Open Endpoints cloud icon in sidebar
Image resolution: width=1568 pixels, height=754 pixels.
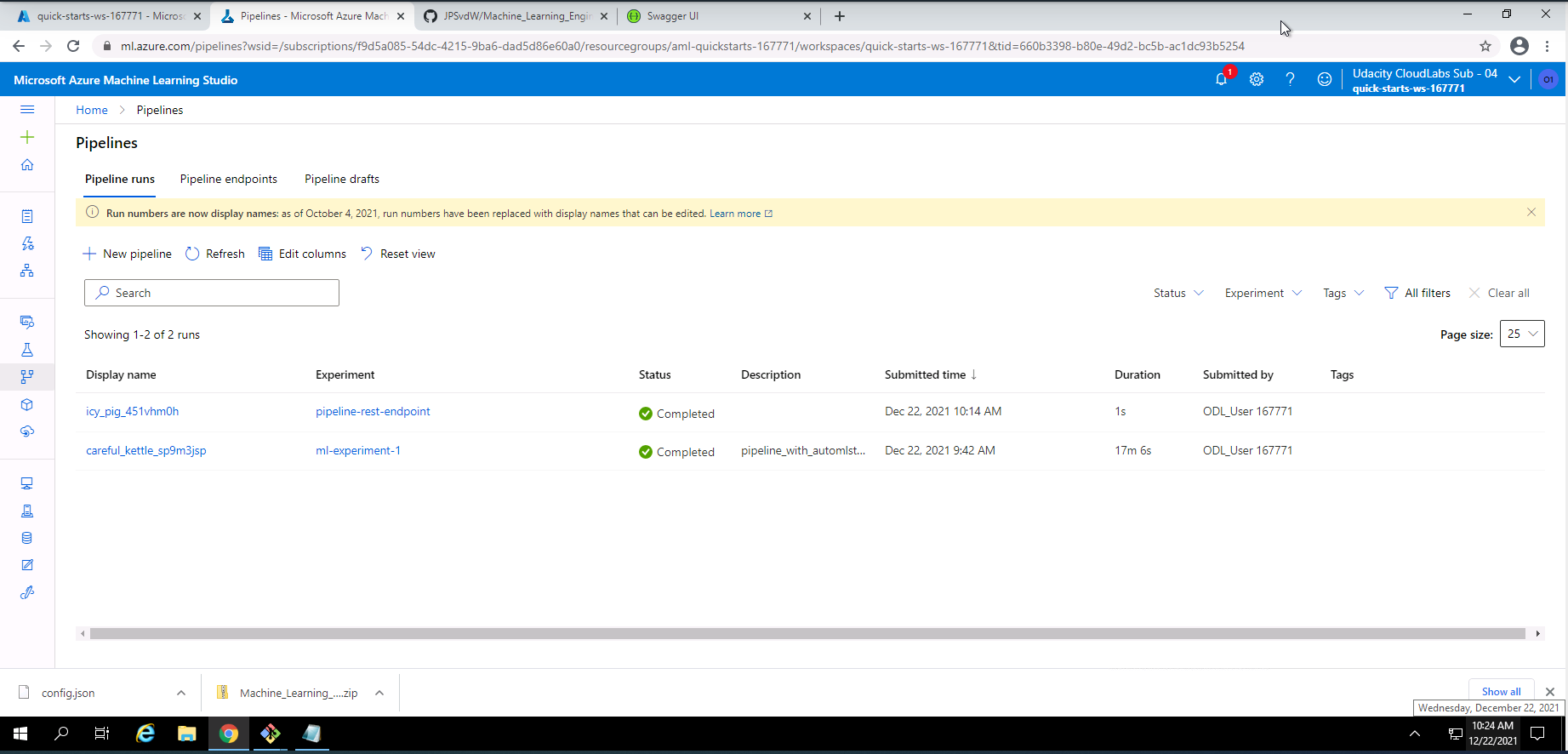pos(27,431)
